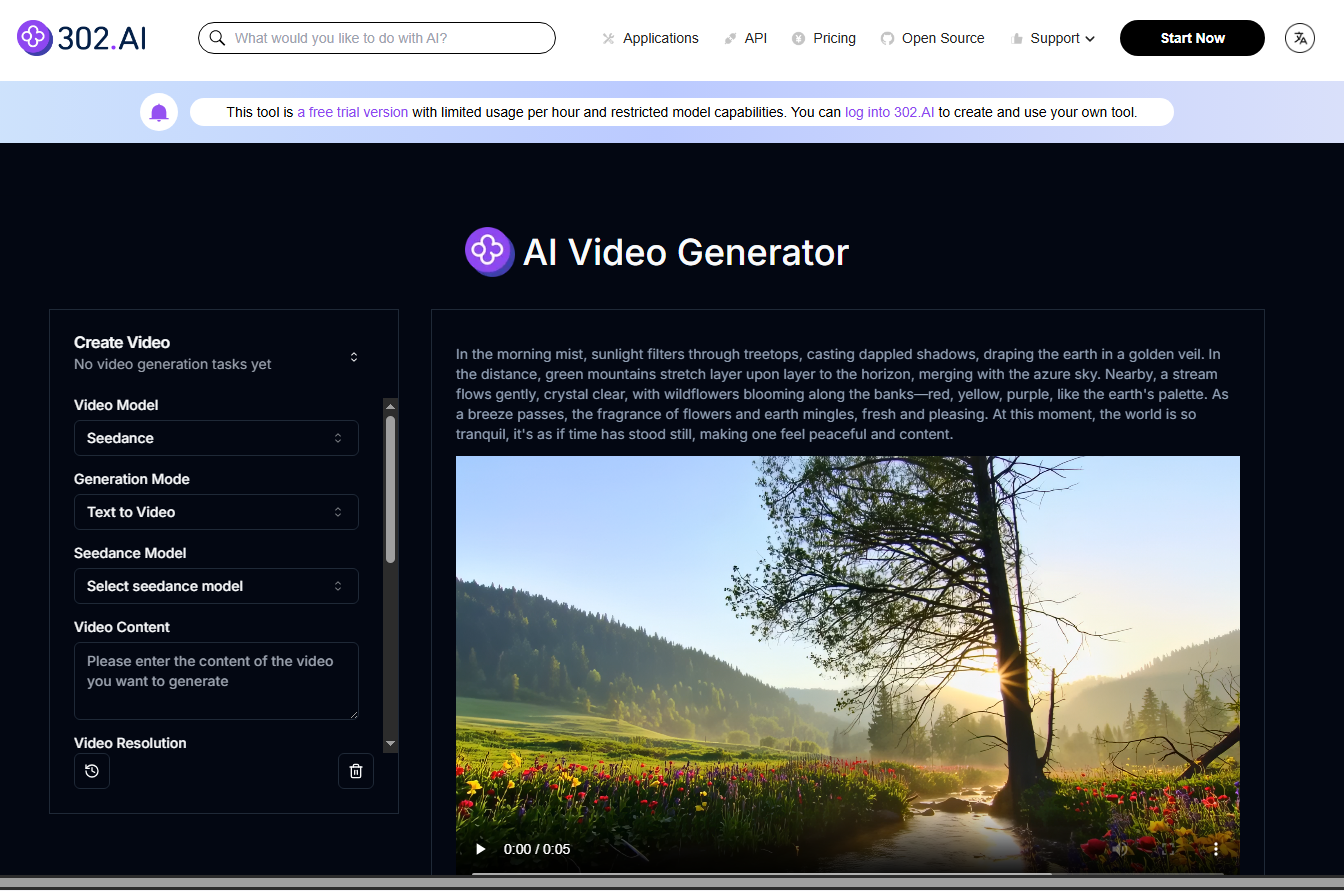The height and width of the screenshot is (891, 1344).
Task: Go to the API nav item
Action: tap(745, 38)
